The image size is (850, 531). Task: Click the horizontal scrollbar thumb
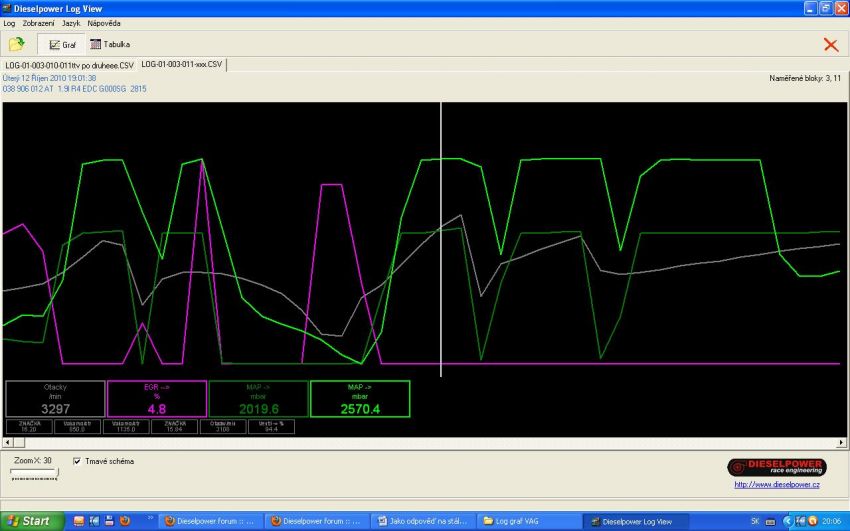[x=18, y=443]
